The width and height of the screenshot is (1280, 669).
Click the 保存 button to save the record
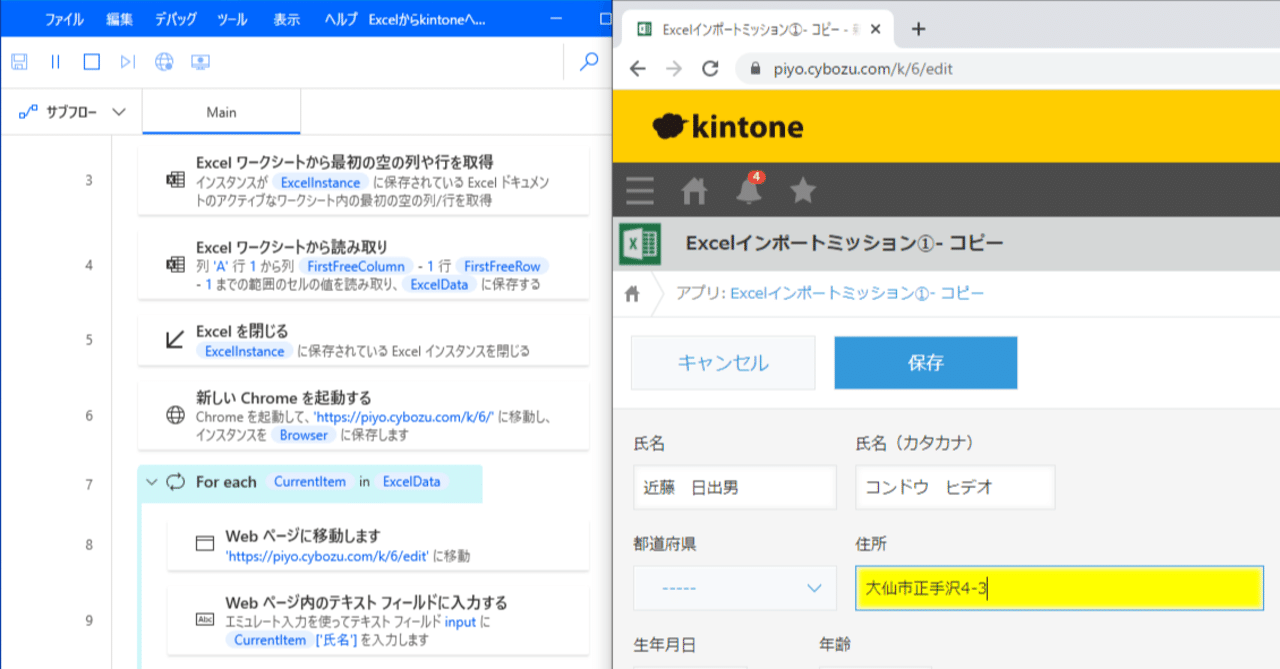coord(924,362)
